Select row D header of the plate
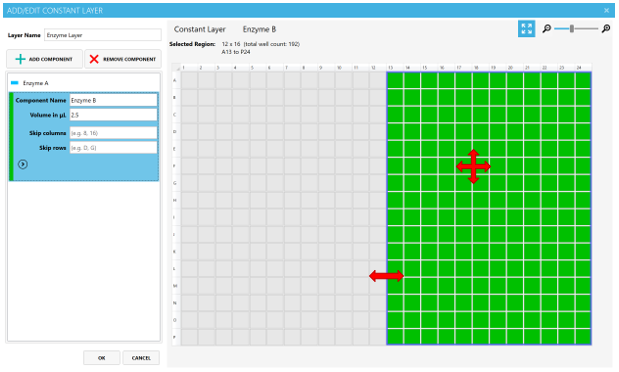 point(176,132)
